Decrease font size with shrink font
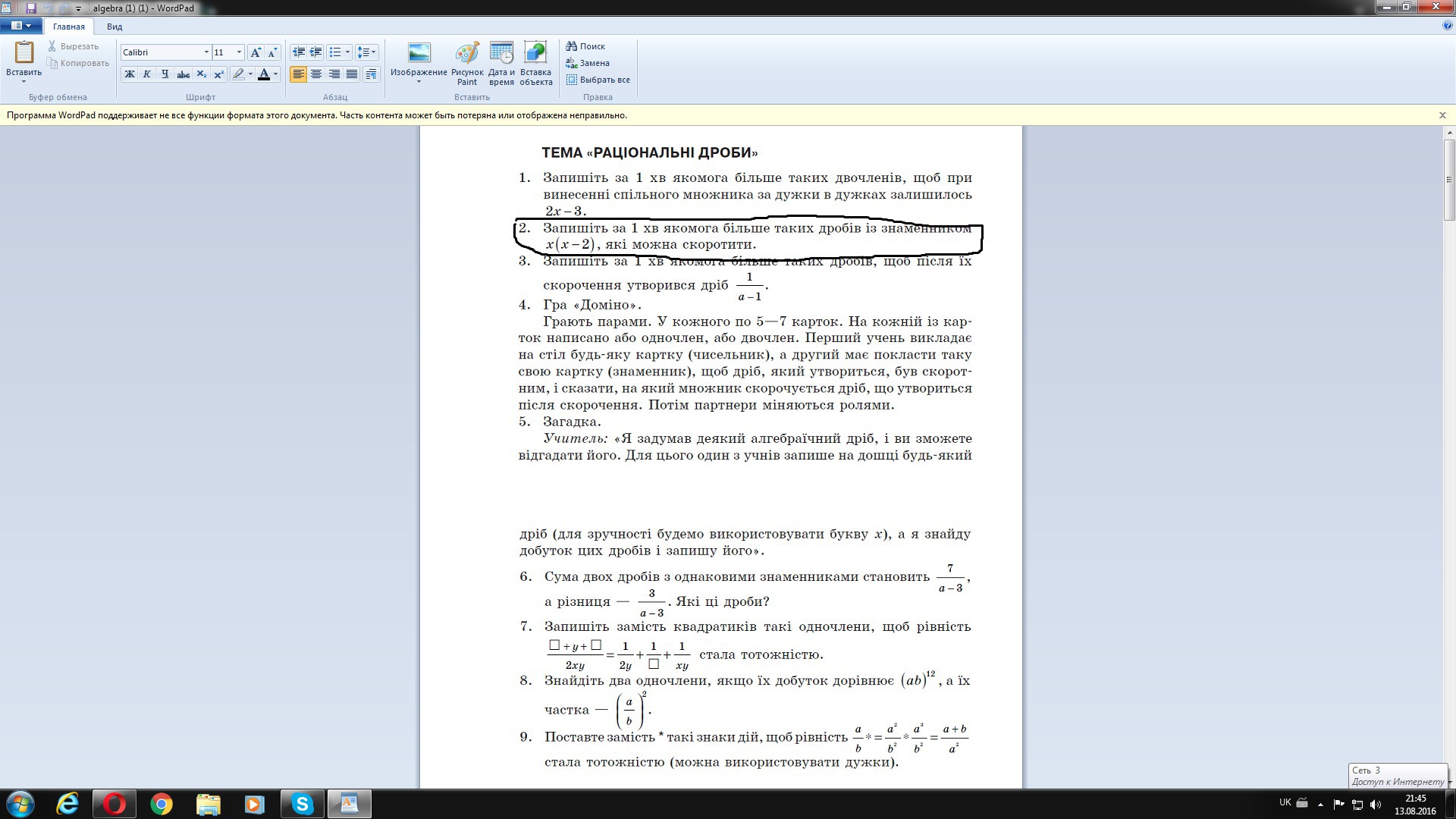The width and height of the screenshot is (1456, 819). tap(272, 52)
